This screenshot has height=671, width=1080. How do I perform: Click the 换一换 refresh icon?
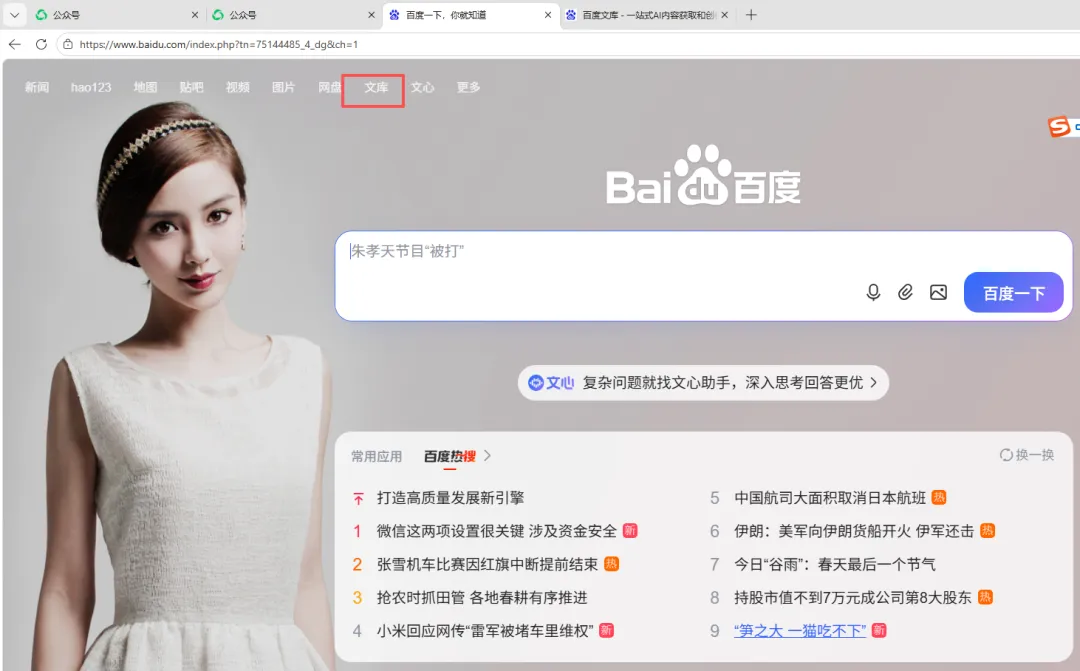[1006, 455]
